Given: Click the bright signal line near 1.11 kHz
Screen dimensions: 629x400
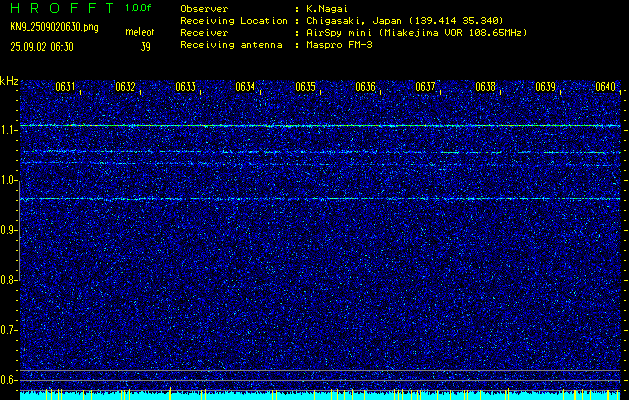Looking at the screenshot, I should coord(320,126).
